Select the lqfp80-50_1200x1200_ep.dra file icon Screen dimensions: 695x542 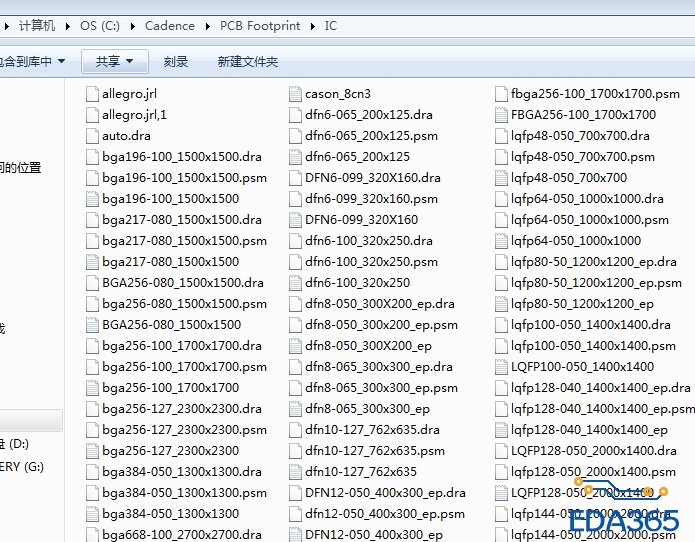[501, 262]
